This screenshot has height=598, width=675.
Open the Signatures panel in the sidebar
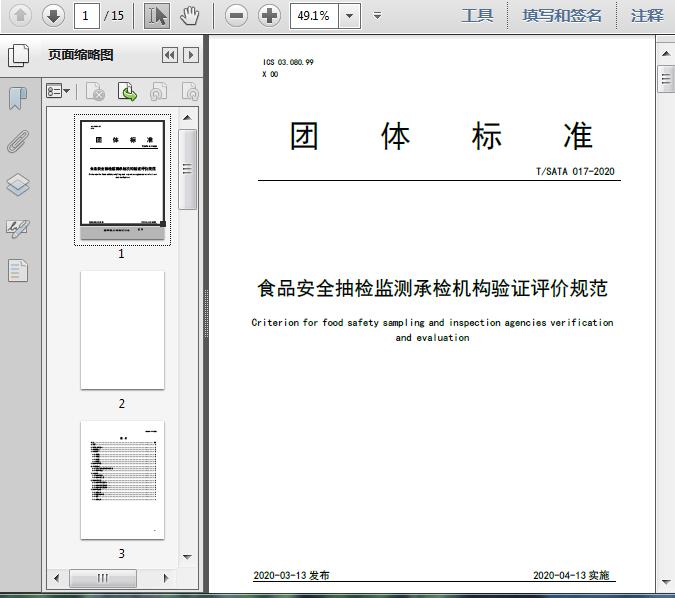click(x=18, y=228)
